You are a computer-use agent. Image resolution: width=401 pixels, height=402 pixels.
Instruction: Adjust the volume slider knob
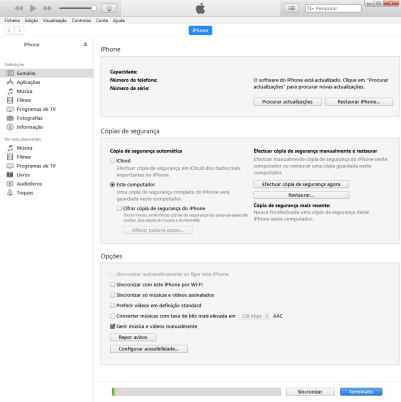click(x=94, y=8)
